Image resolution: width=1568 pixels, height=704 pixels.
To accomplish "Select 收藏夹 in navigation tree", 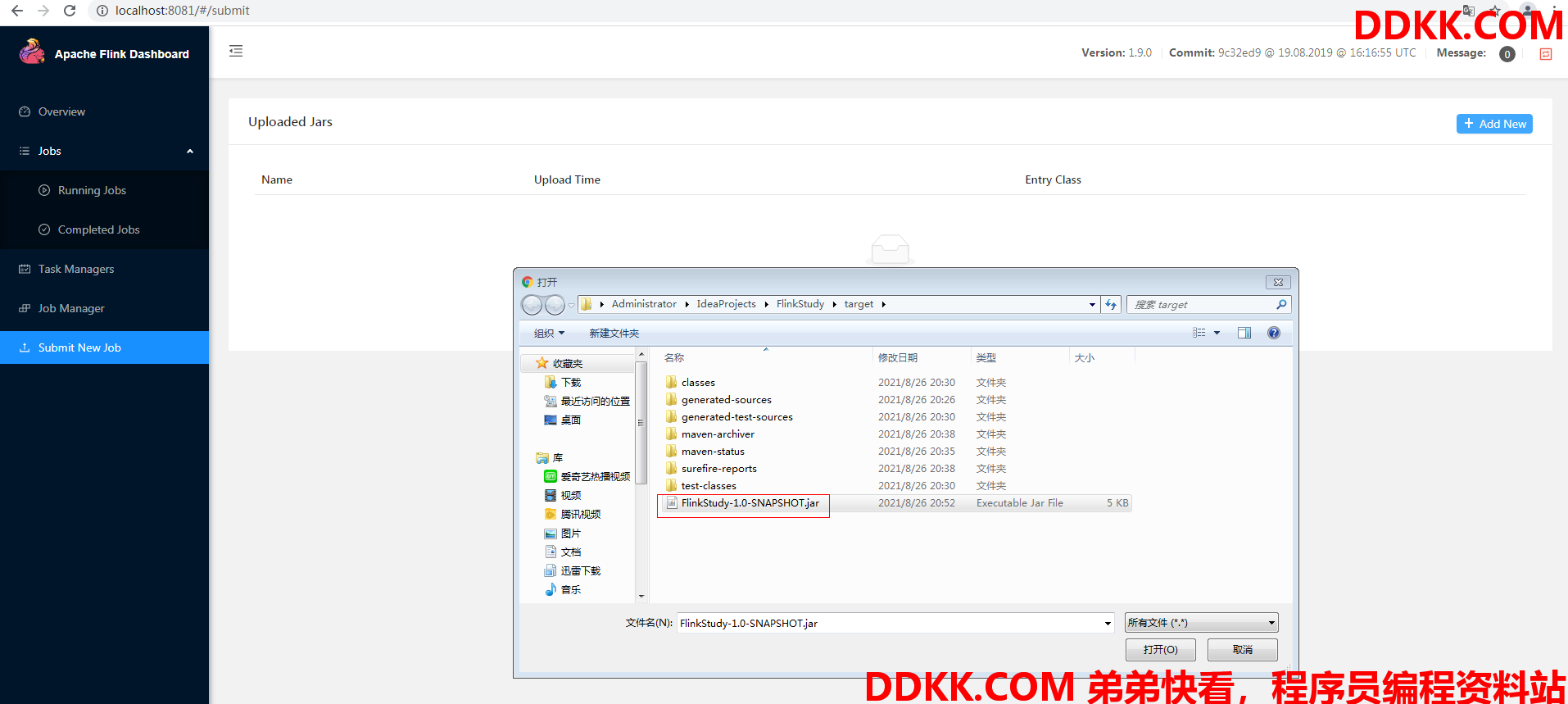I will coord(567,363).
